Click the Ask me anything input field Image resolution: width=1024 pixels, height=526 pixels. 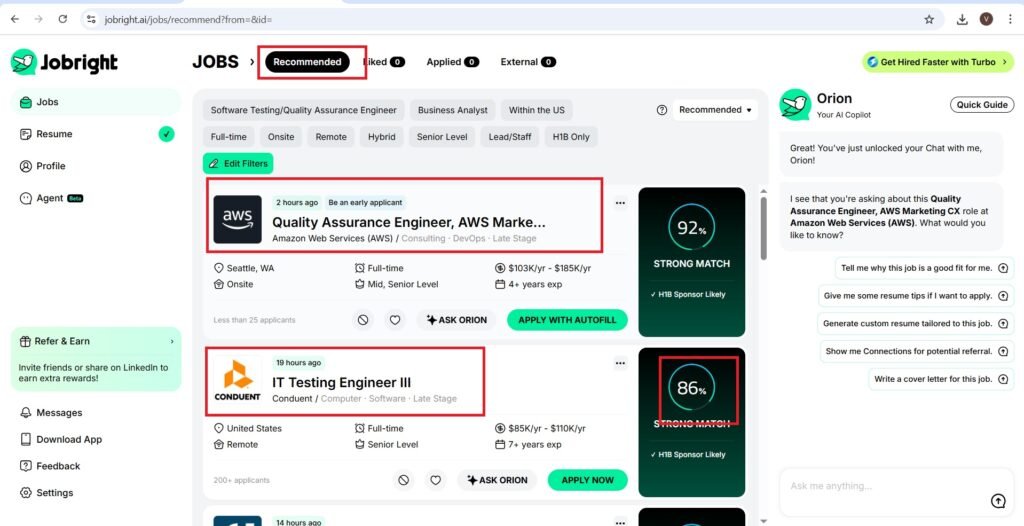click(x=880, y=486)
